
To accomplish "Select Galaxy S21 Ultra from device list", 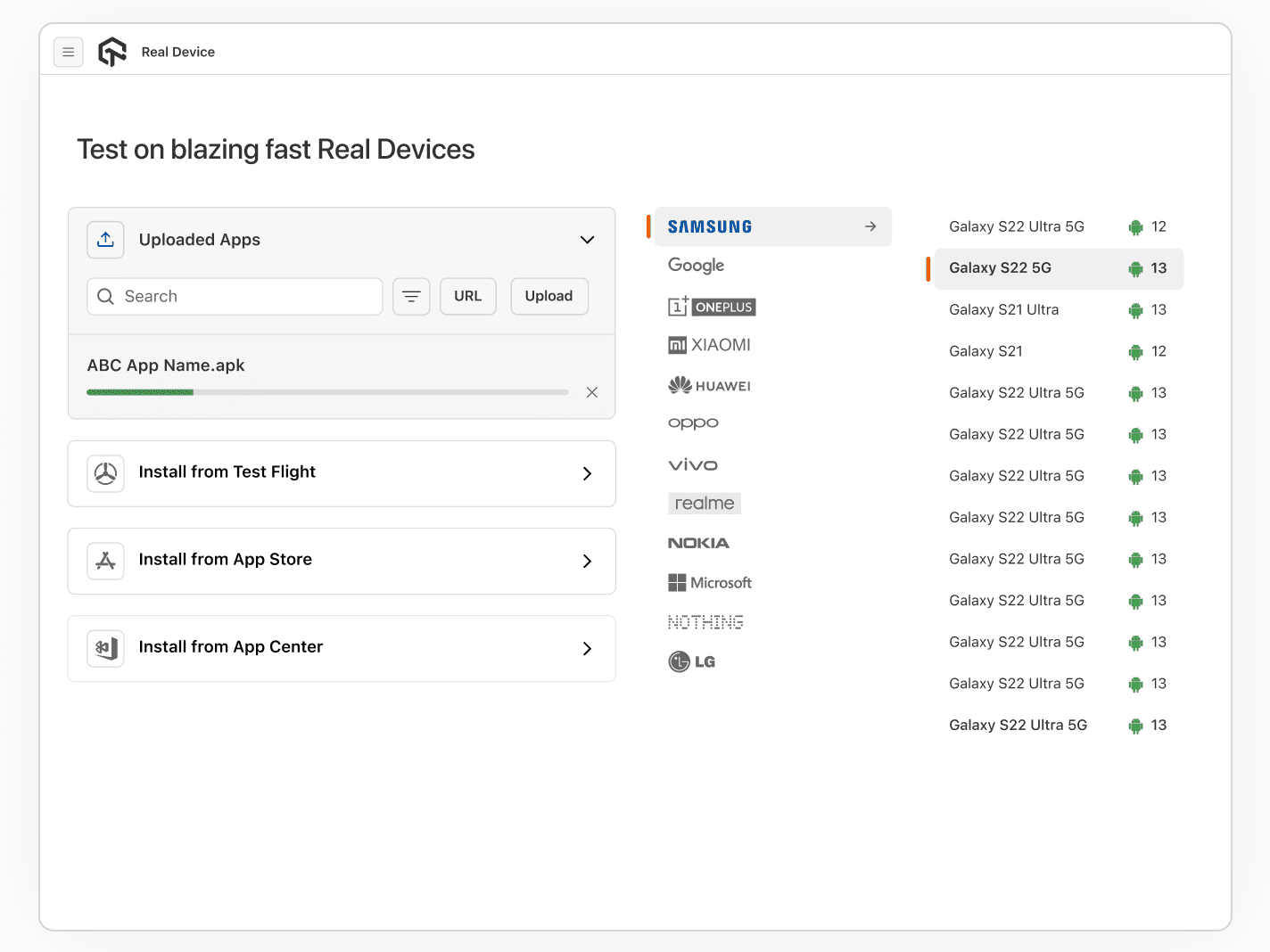I will click(1003, 309).
